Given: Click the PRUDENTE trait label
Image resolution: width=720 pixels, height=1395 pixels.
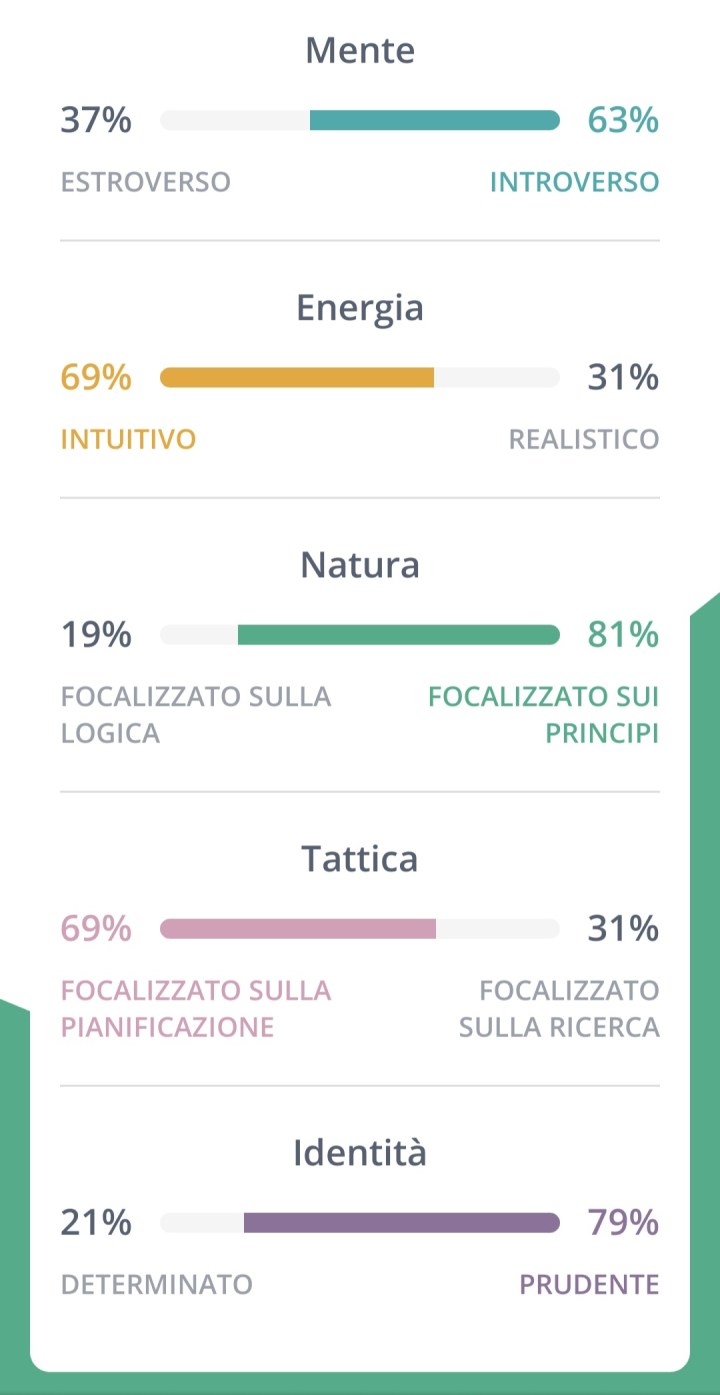Looking at the screenshot, I should (589, 1284).
